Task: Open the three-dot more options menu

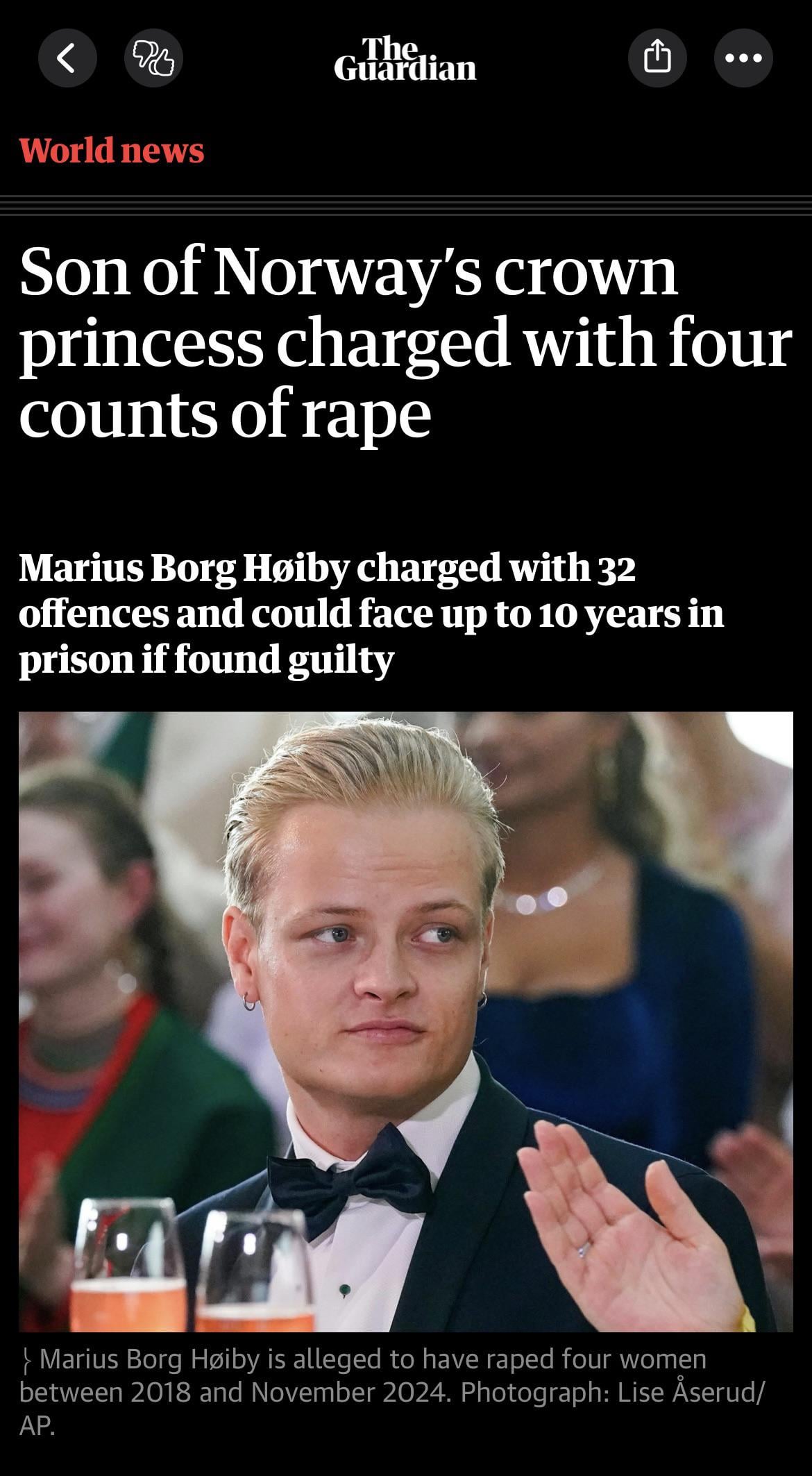Action: point(743,58)
